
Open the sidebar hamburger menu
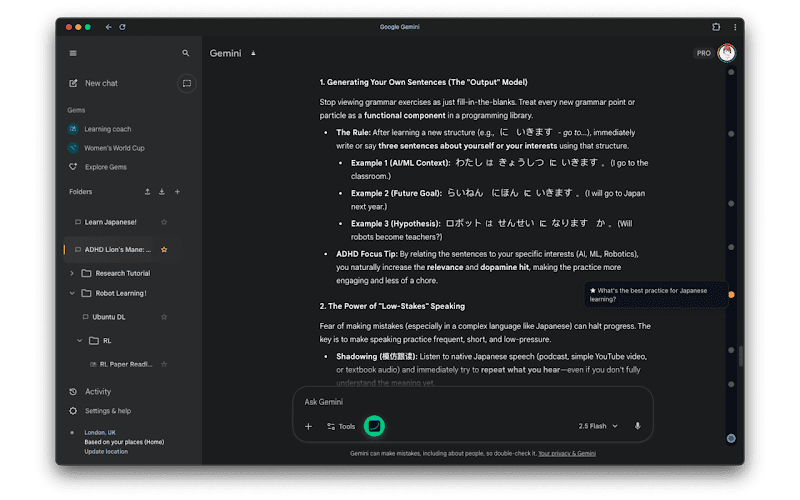click(73, 53)
